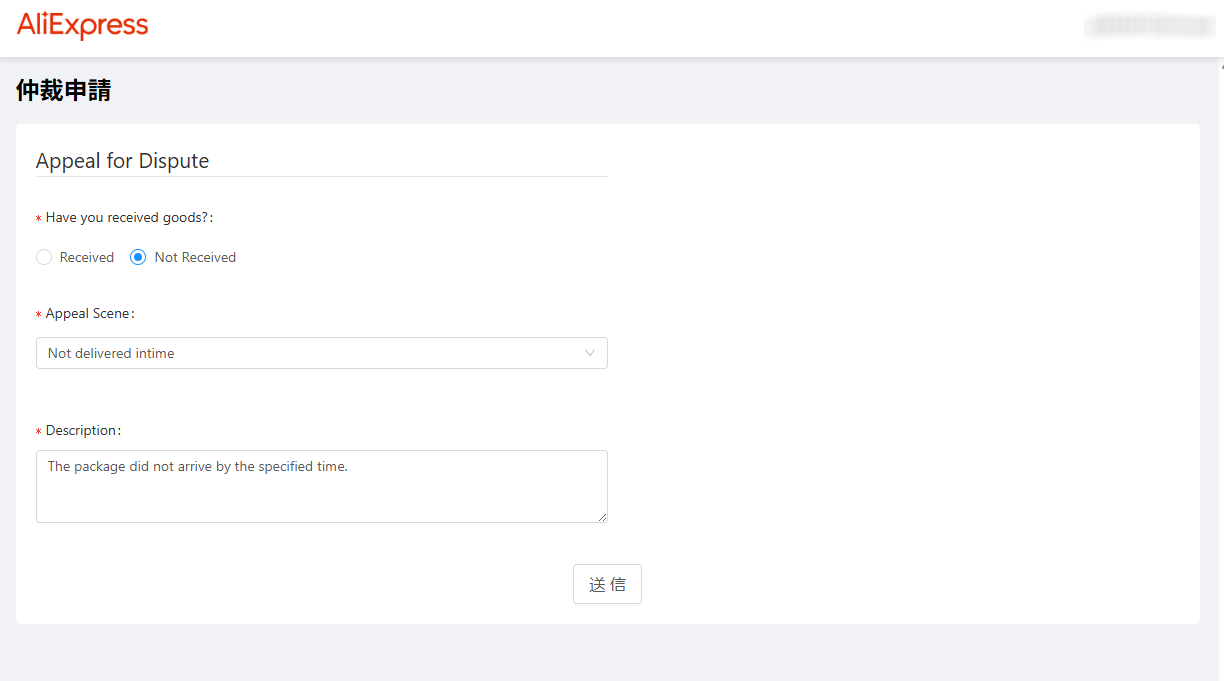
Task: Open the Appeal Scene combo box
Action: tap(321, 353)
